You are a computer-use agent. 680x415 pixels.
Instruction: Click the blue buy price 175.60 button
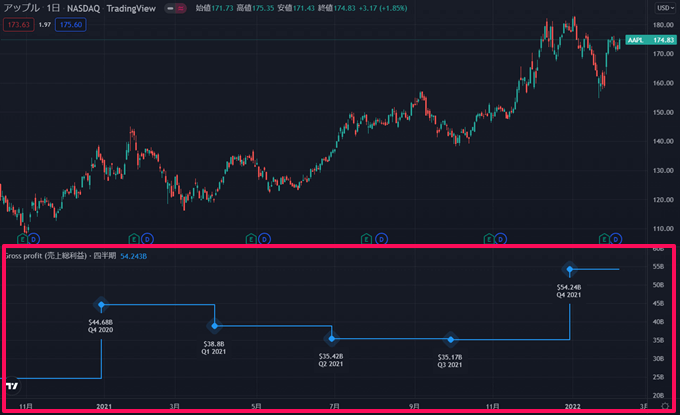[71, 25]
